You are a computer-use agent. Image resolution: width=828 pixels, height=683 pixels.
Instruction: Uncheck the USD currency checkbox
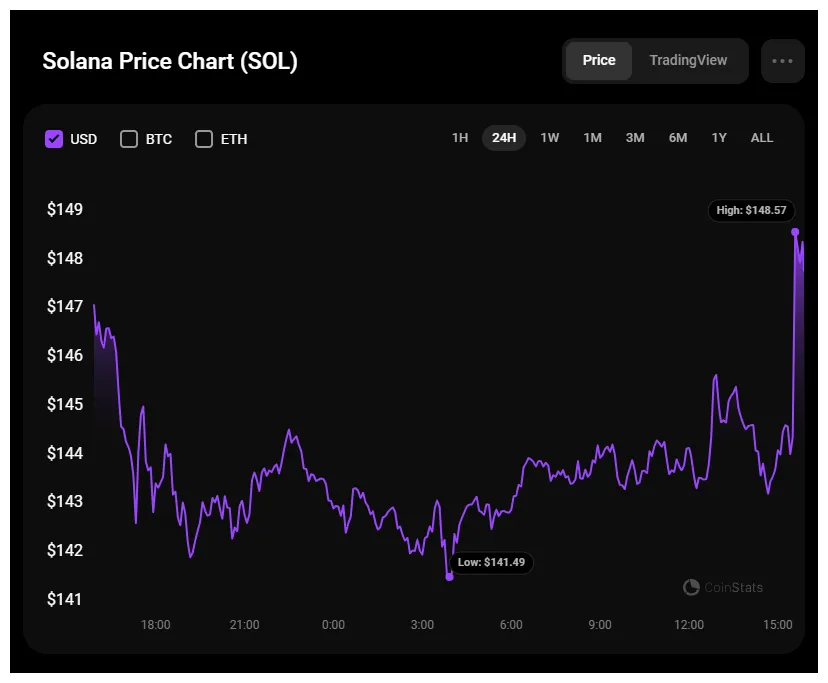54,139
